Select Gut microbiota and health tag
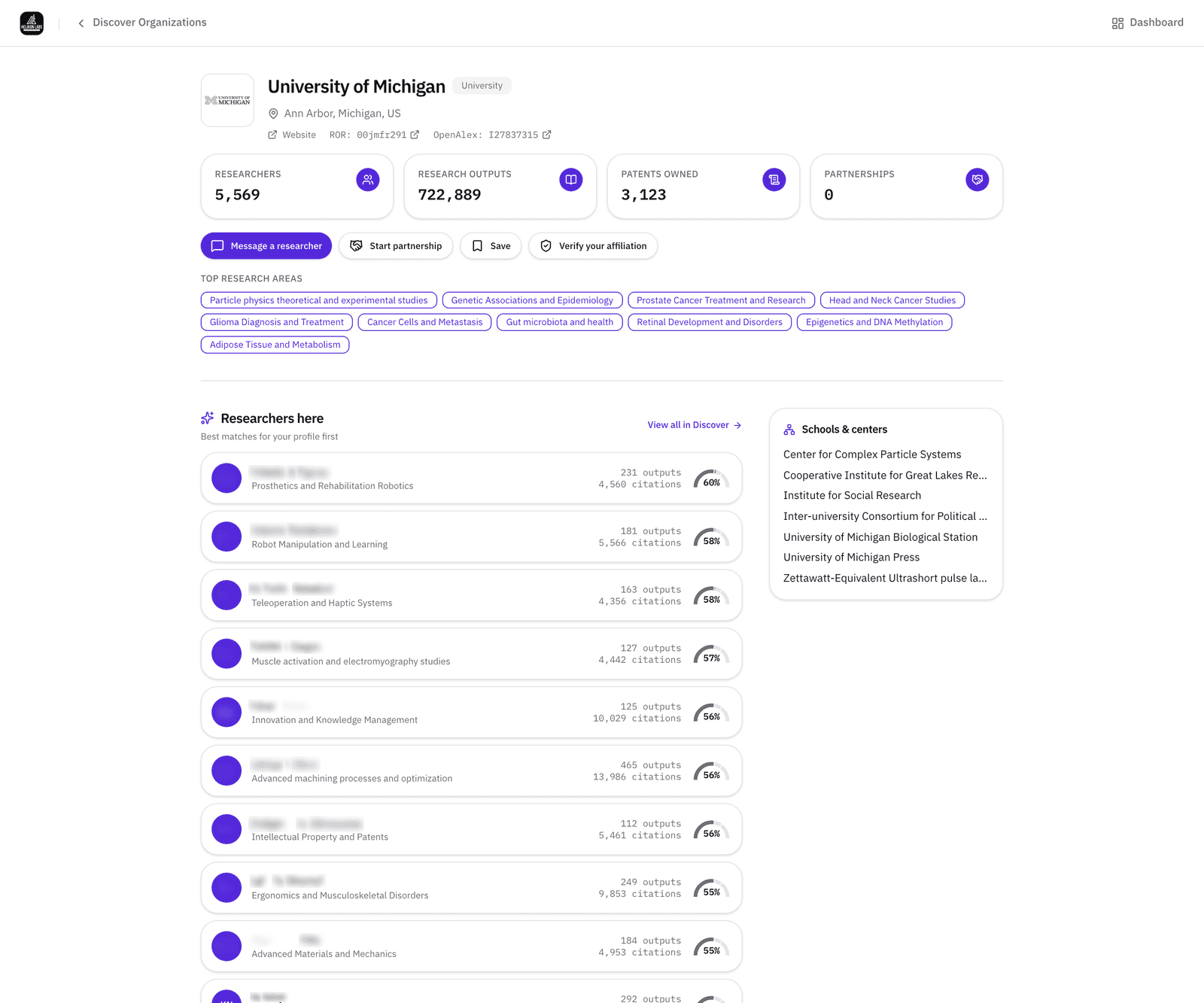Image resolution: width=1204 pixels, height=1003 pixels. click(x=560, y=322)
